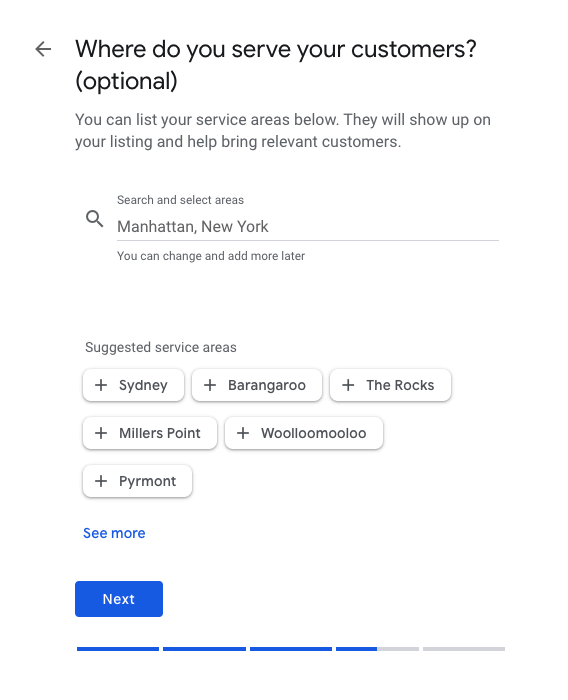
Task: Choose Millers Point suggestion chip
Action: (150, 433)
